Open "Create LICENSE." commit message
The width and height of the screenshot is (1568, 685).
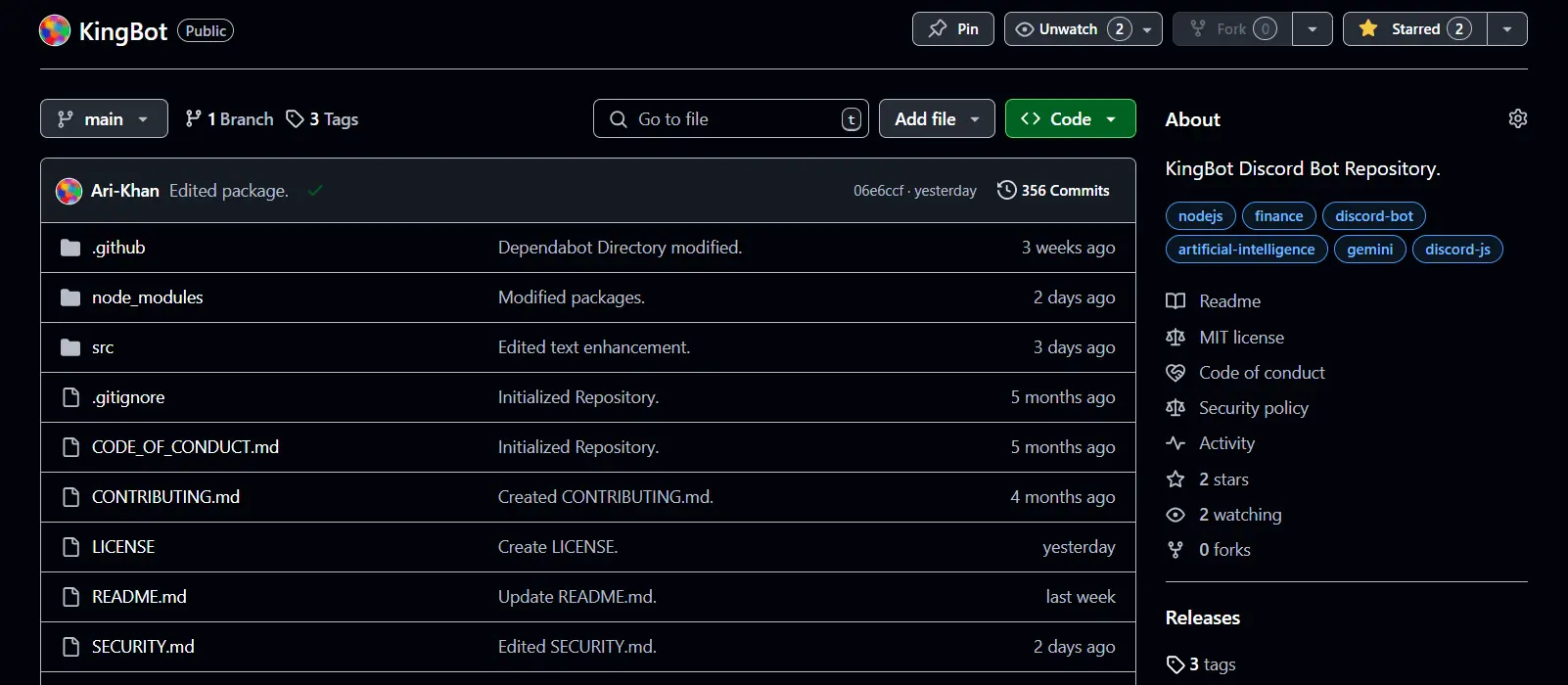click(x=558, y=547)
